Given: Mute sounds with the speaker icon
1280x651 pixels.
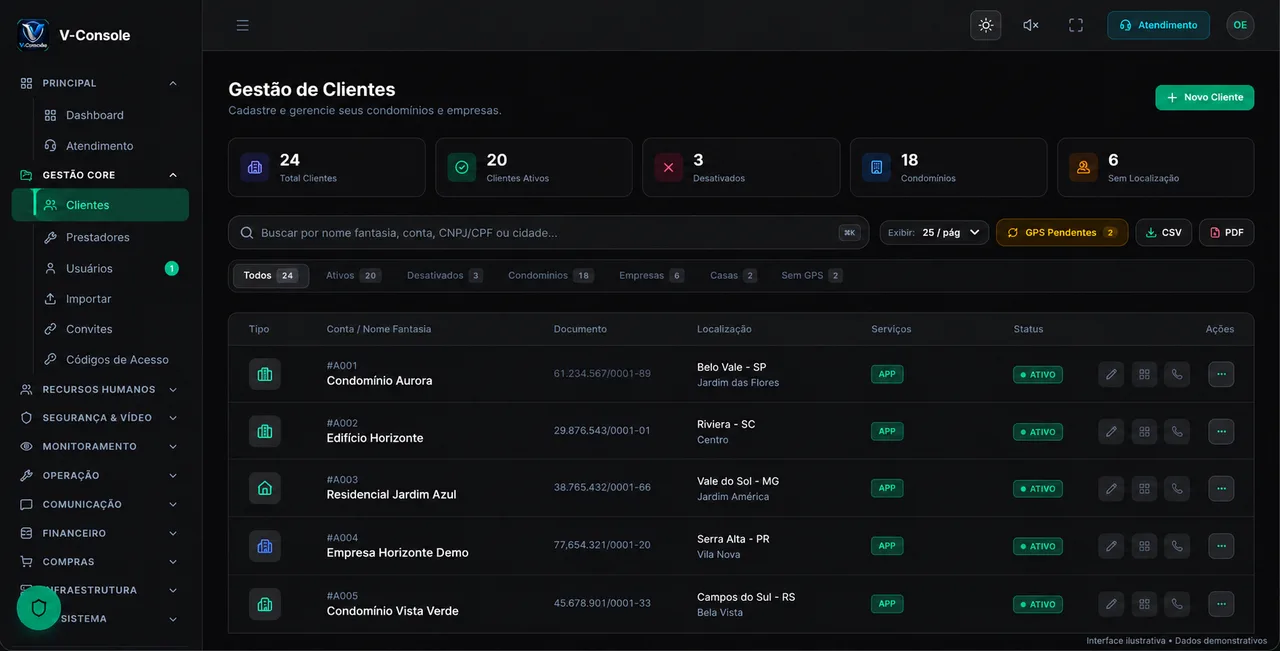Looking at the screenshot, I should [1031, 25].
